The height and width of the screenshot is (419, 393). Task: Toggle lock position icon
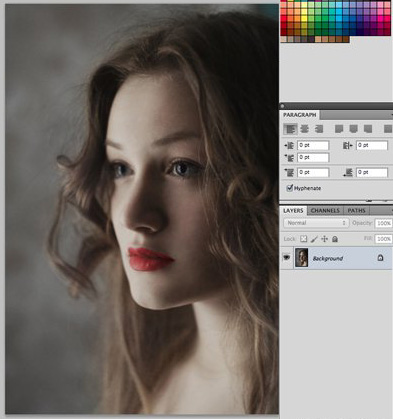324,239
